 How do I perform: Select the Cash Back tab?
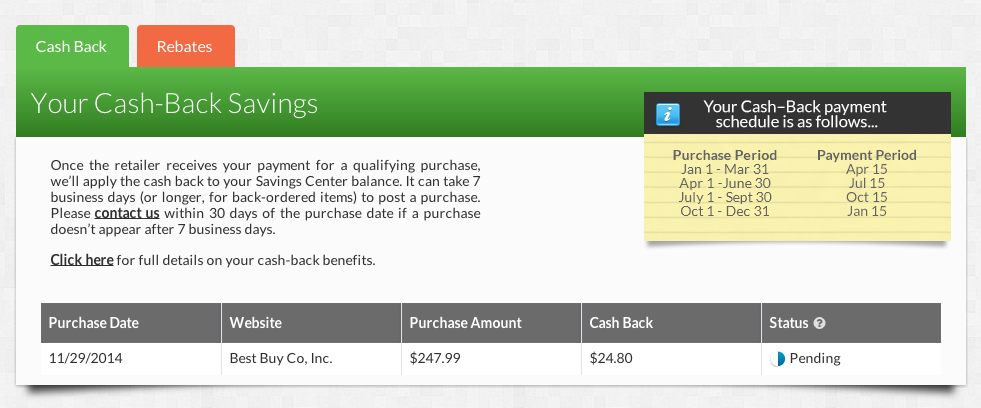(x=72, y=46)
